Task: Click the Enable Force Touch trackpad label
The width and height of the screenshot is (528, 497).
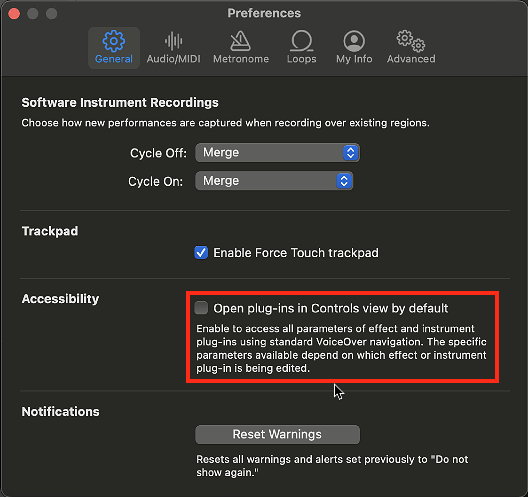Action: 296,253
